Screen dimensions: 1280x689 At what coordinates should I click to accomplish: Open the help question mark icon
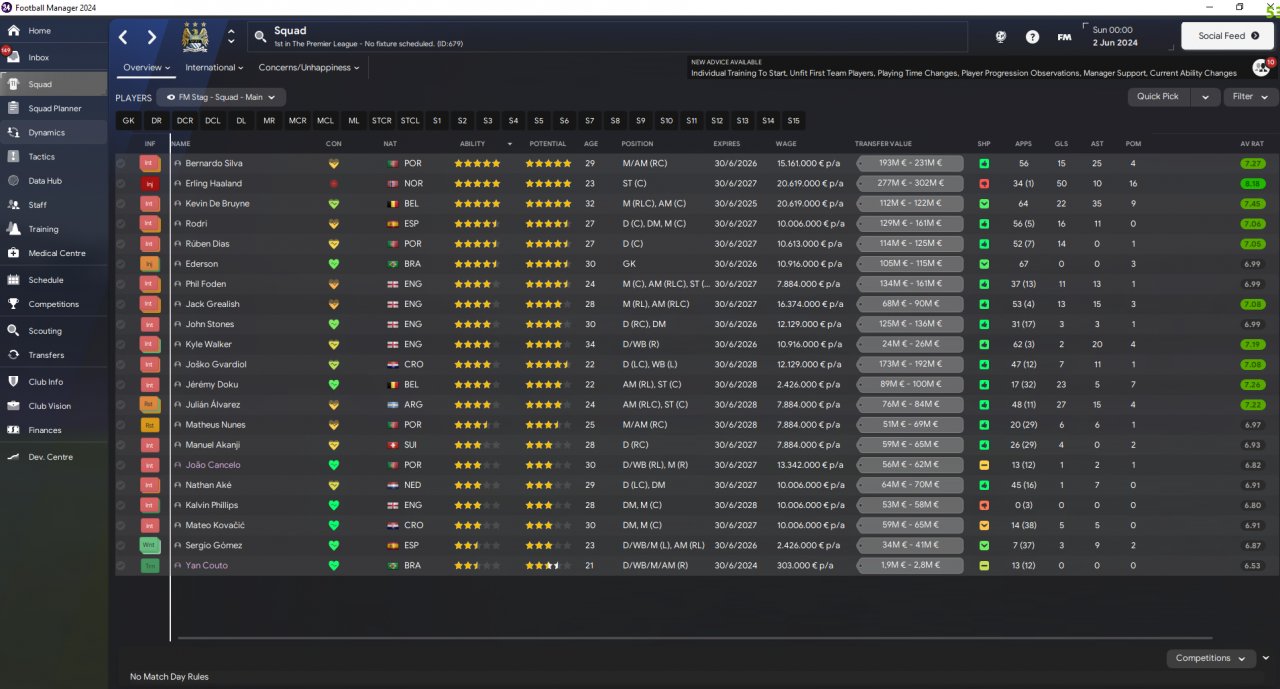[x=1032, y=37]
